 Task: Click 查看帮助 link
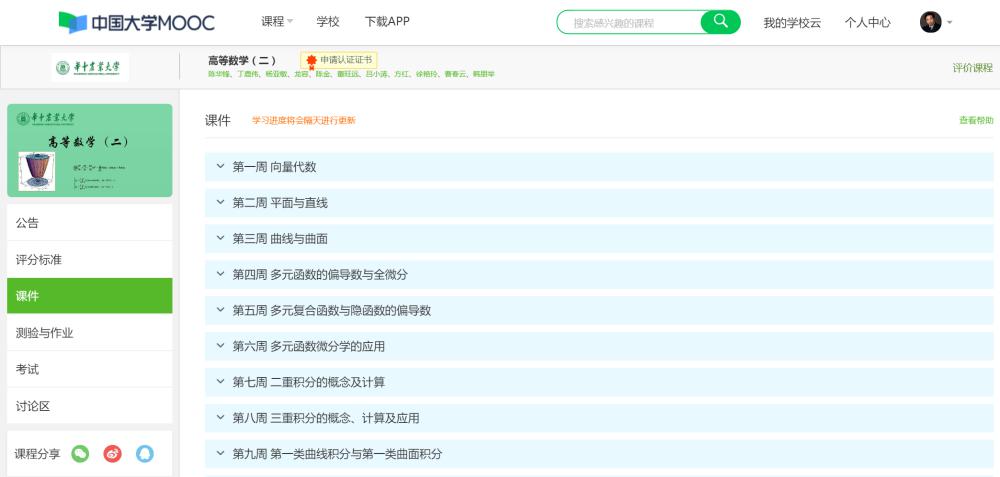click(x=976, y=121)
